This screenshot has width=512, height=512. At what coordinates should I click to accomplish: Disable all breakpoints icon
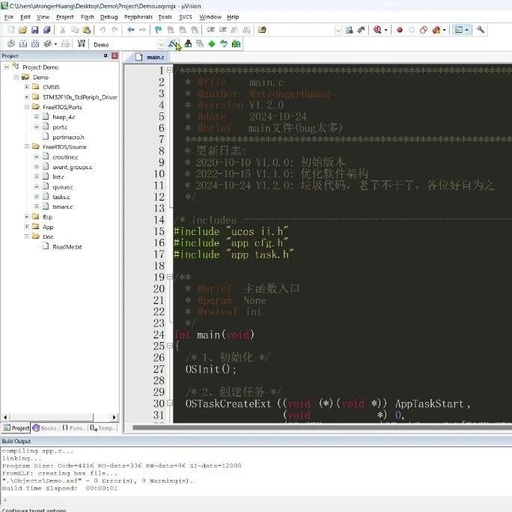424,30
